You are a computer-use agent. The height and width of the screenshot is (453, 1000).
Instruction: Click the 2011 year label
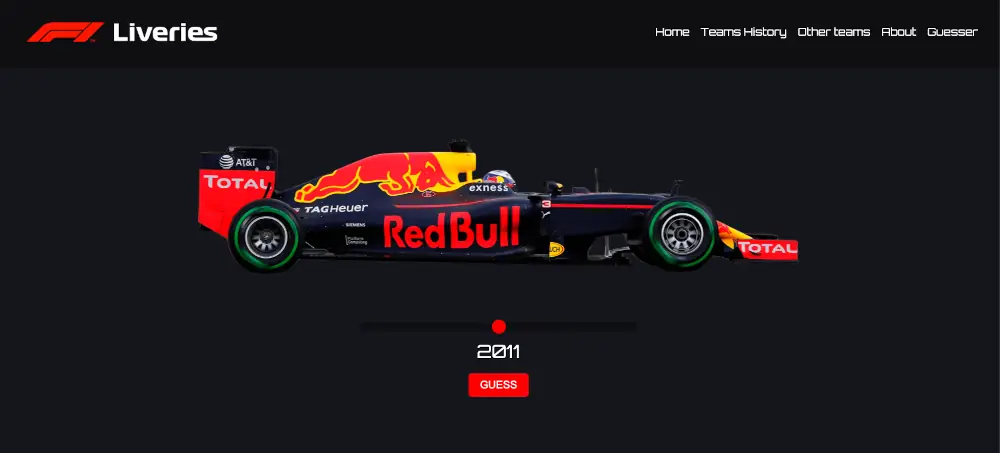pyautogui.click(x=498, y=352)
